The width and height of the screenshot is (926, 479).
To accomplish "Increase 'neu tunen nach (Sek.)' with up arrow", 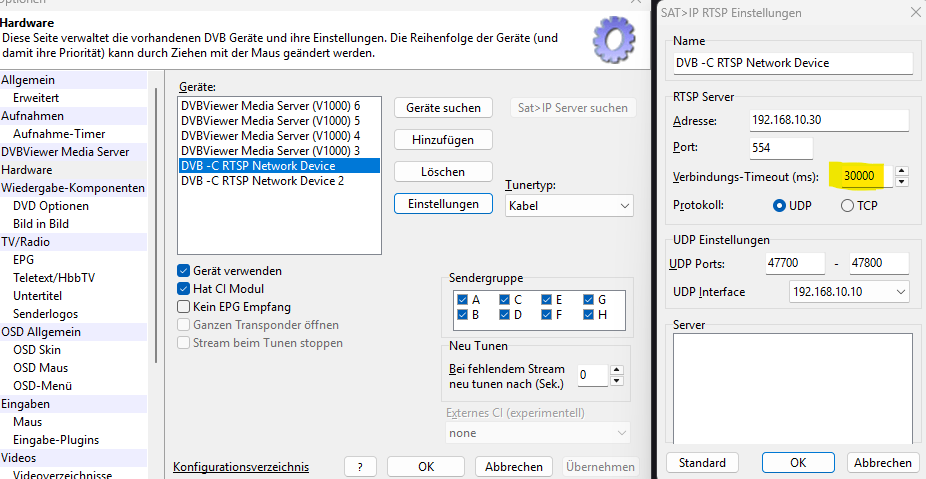I will click(617, 370).
